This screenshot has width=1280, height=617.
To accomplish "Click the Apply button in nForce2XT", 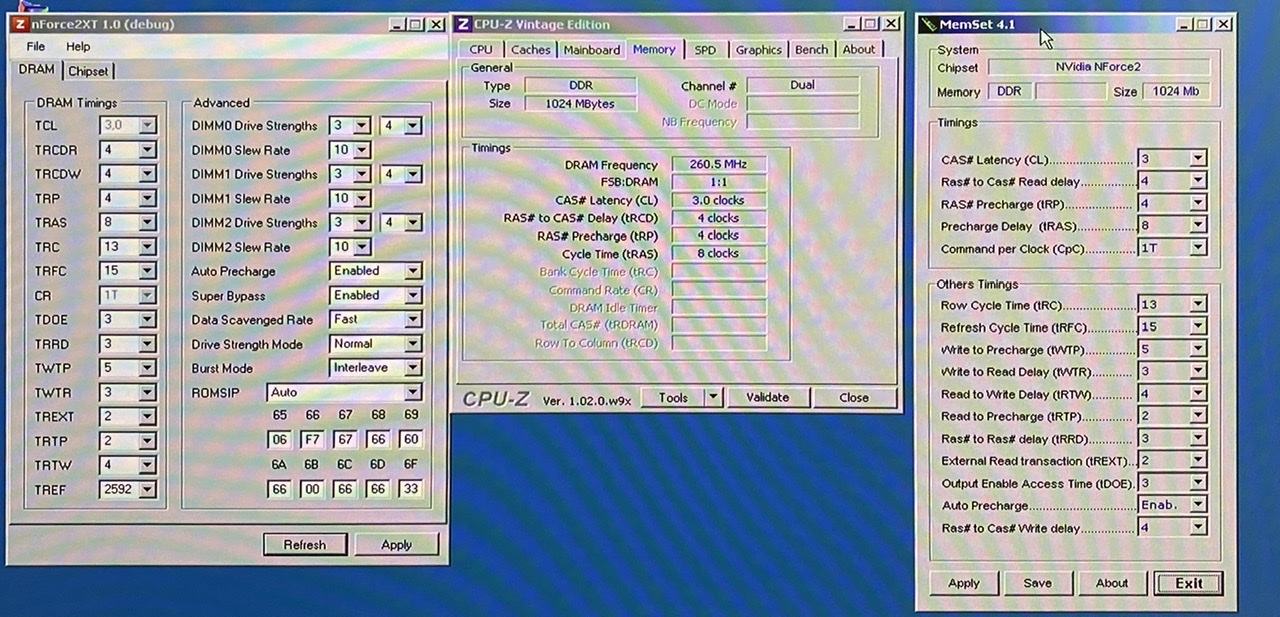I will 396,544.
